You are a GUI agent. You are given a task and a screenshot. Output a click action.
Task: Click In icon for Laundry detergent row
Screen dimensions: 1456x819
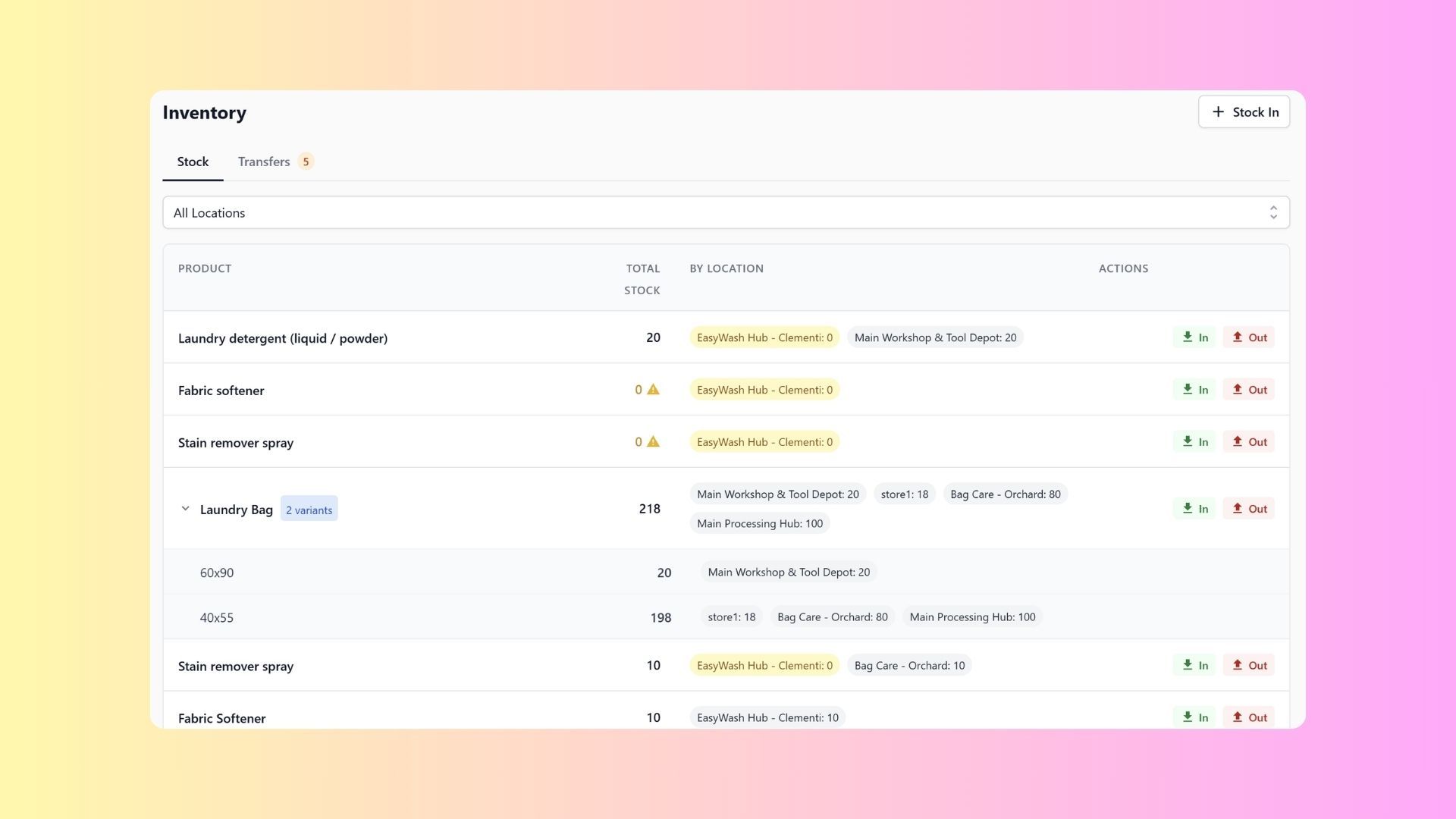[1188, 337]
